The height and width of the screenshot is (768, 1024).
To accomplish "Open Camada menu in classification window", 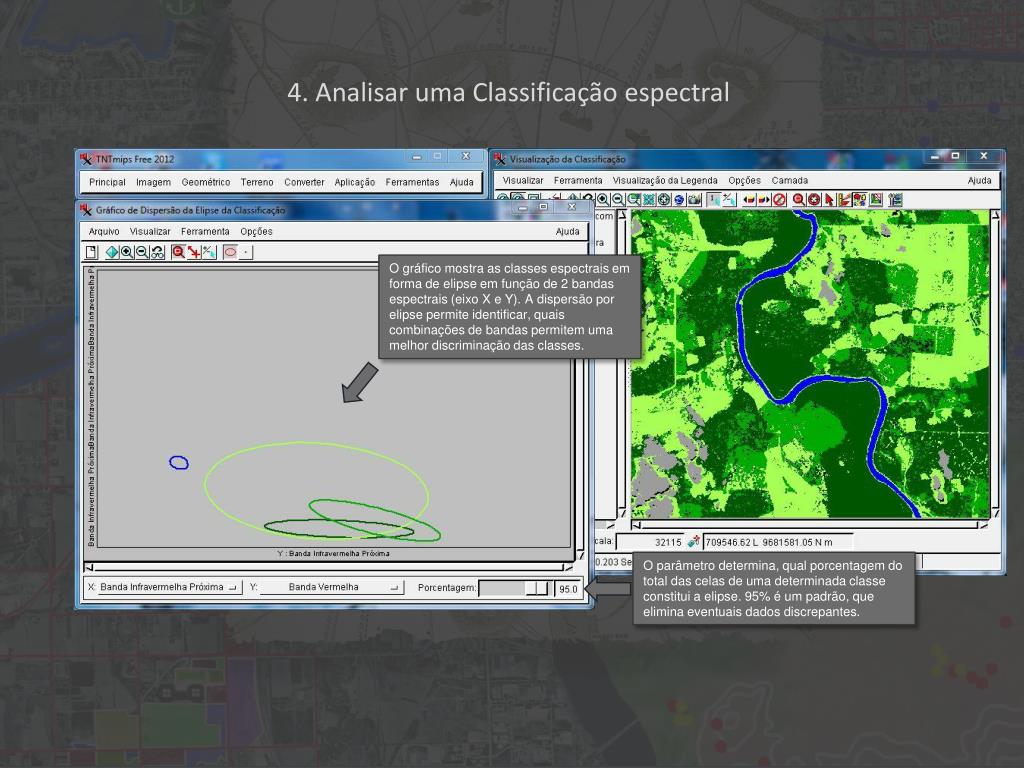I will point(790,180).
